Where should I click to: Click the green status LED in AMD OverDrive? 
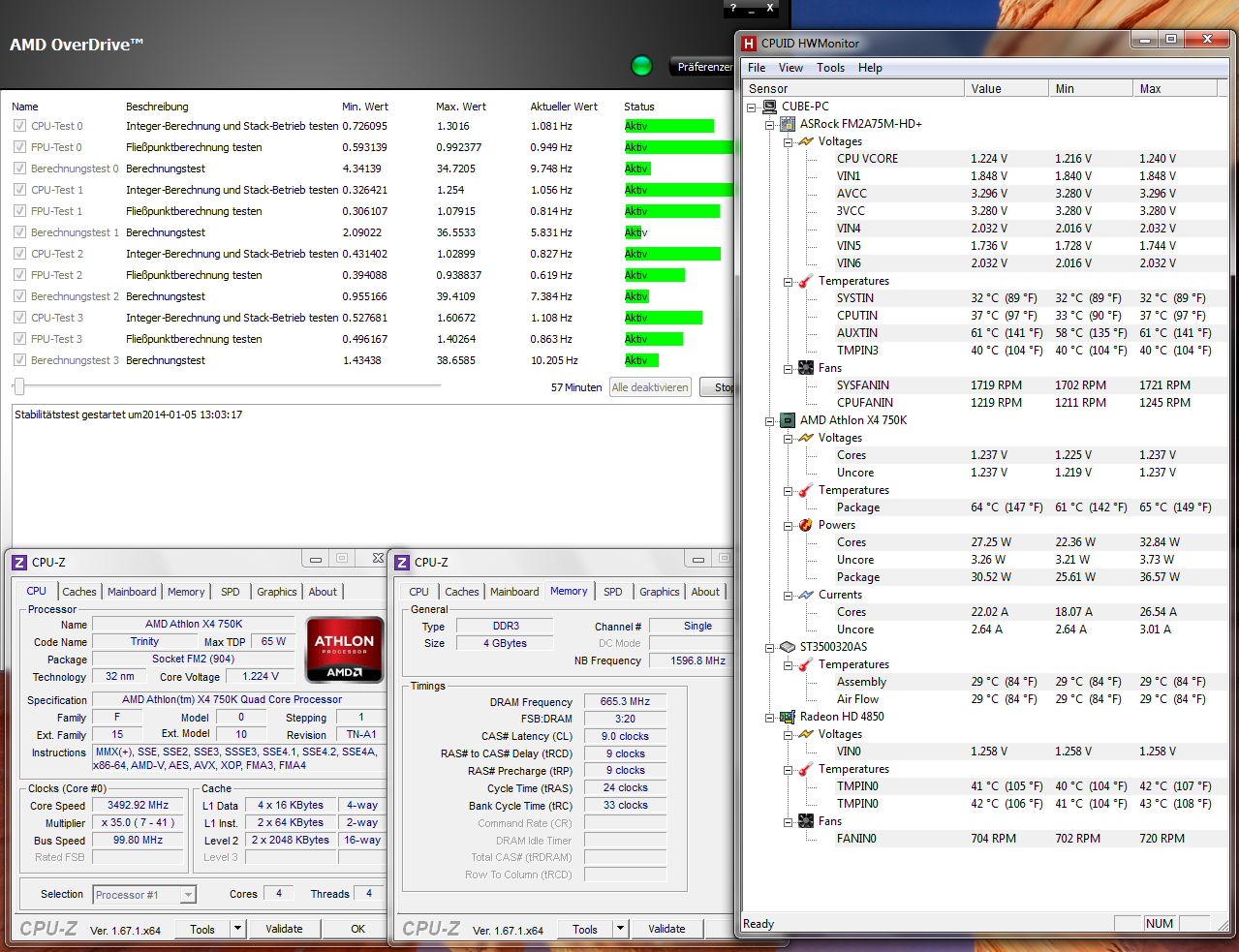point(641,66)
